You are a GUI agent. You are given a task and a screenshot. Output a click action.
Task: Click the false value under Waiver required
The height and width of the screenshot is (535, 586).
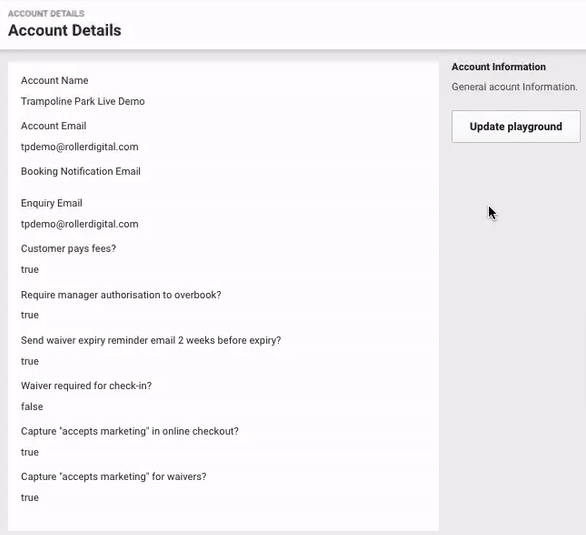point(32,406)
